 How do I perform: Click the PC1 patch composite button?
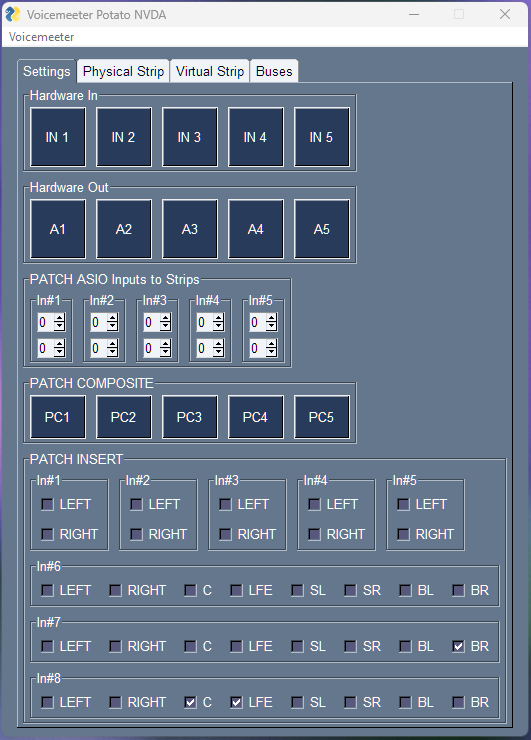[58, 417]
